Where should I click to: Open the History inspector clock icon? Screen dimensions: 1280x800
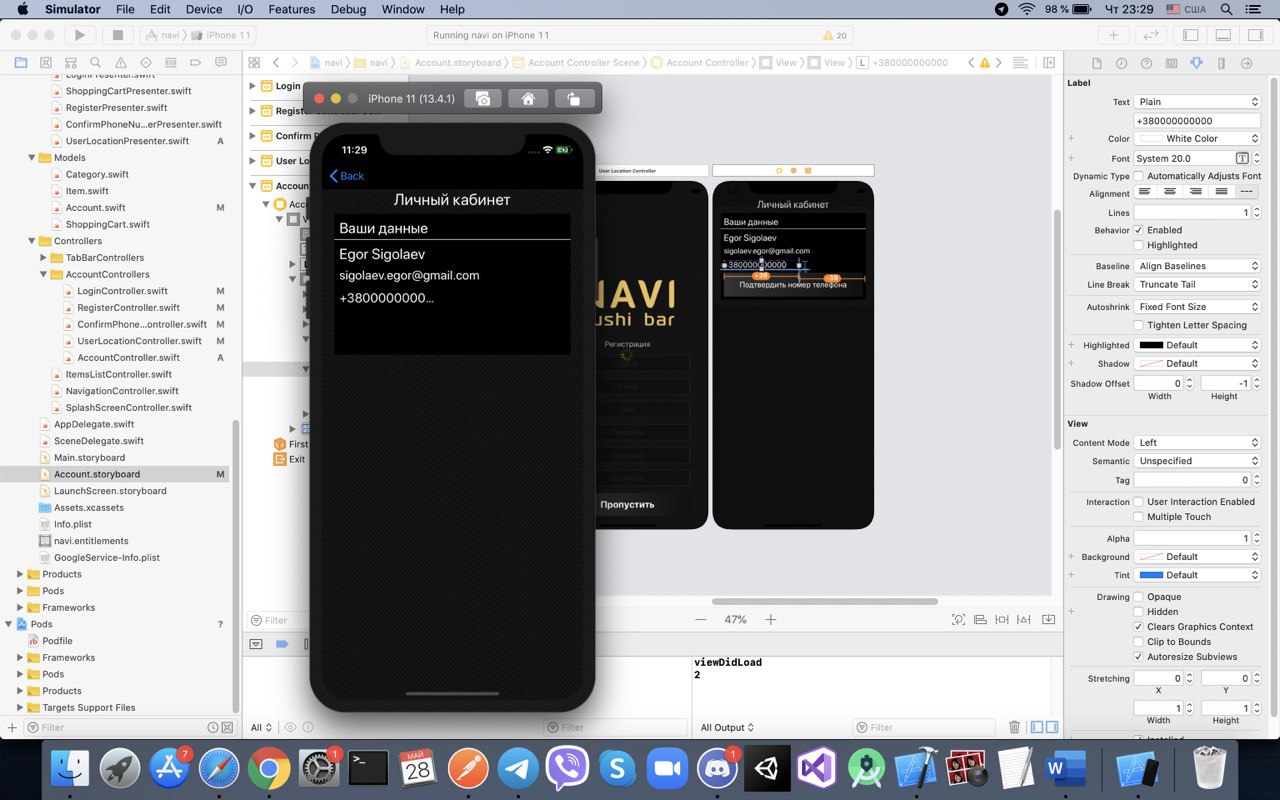point(1121,63)
